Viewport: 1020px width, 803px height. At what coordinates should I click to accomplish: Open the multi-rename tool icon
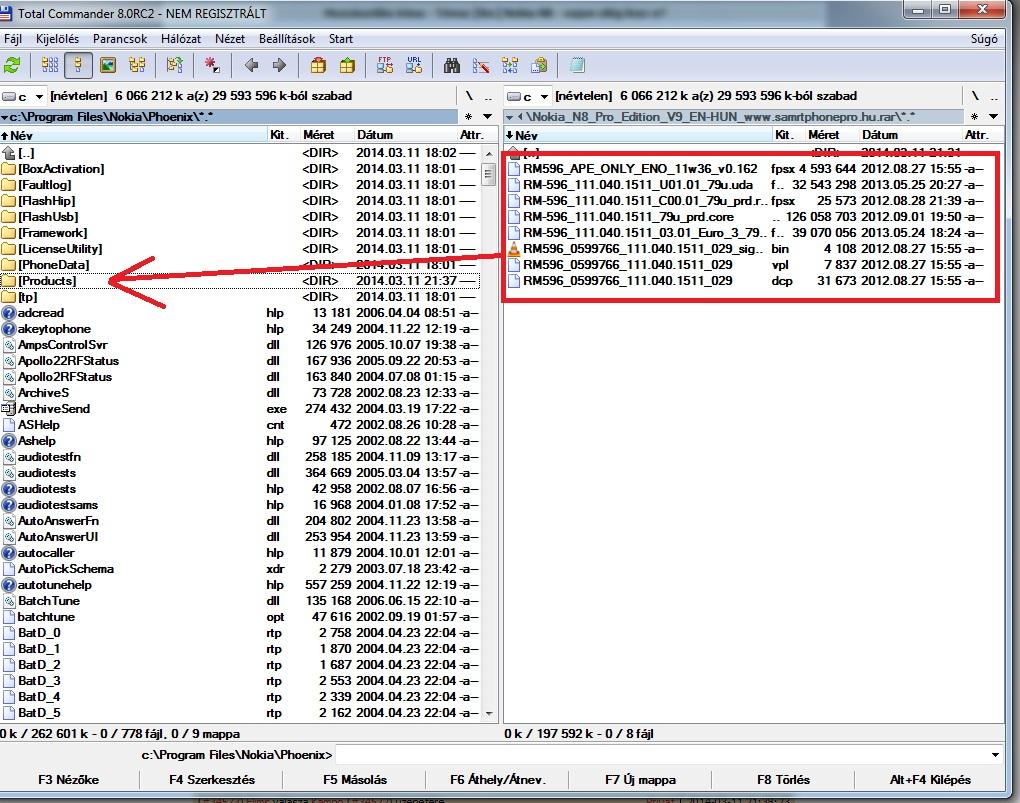(x=481, y=65)
